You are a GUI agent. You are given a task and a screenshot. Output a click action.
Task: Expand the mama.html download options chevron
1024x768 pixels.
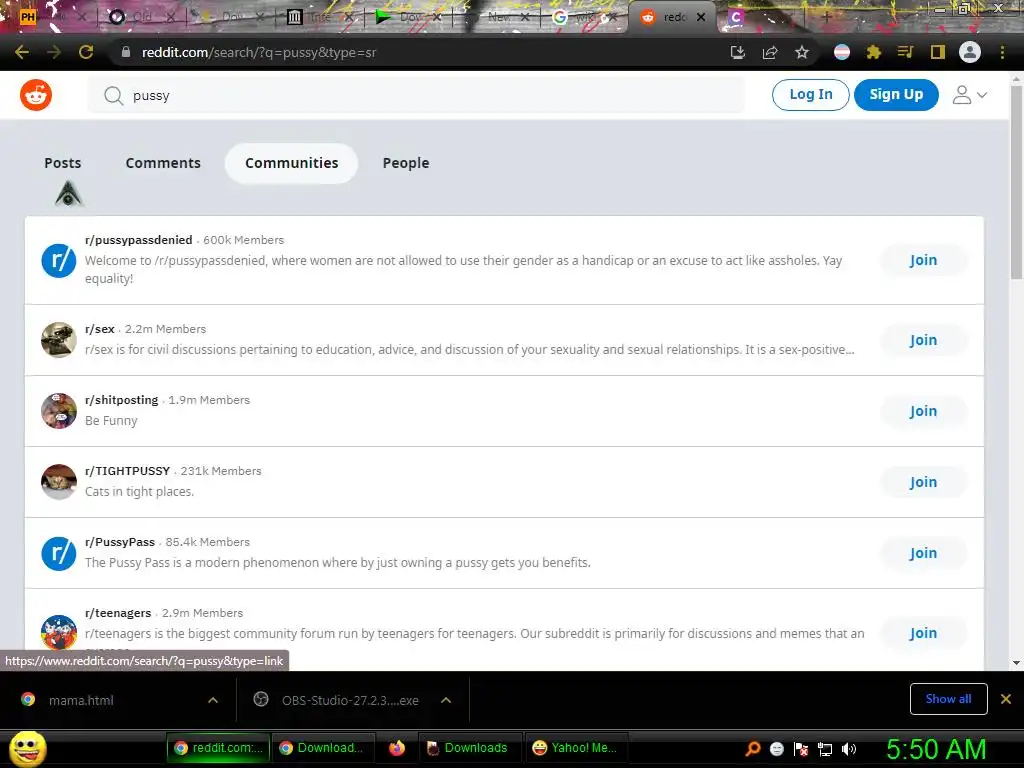[x=213, y=700]
